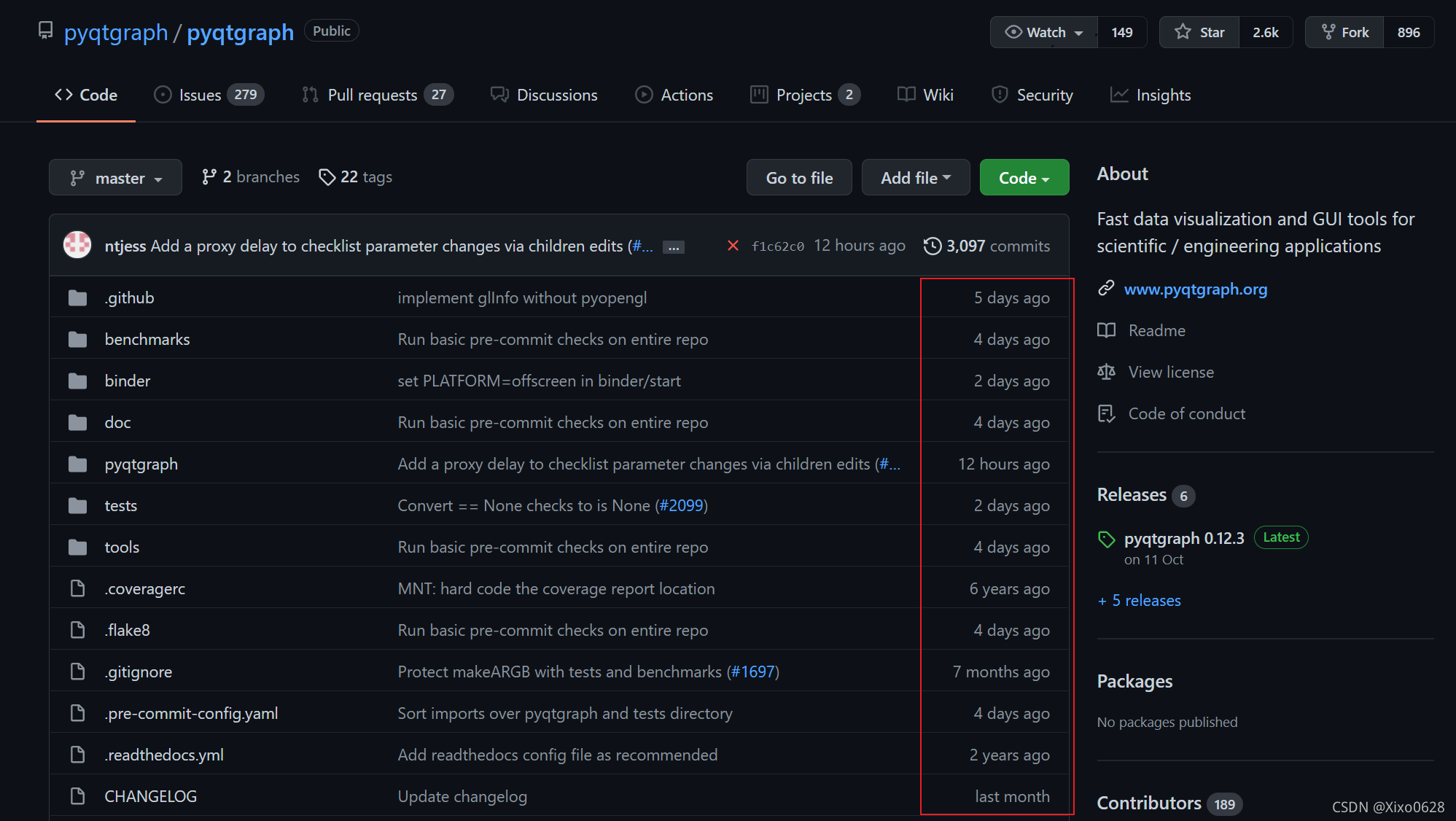This screenshot has height=821, width=1456.
Task: Open the green Code dropdown
Action: 1024,178
